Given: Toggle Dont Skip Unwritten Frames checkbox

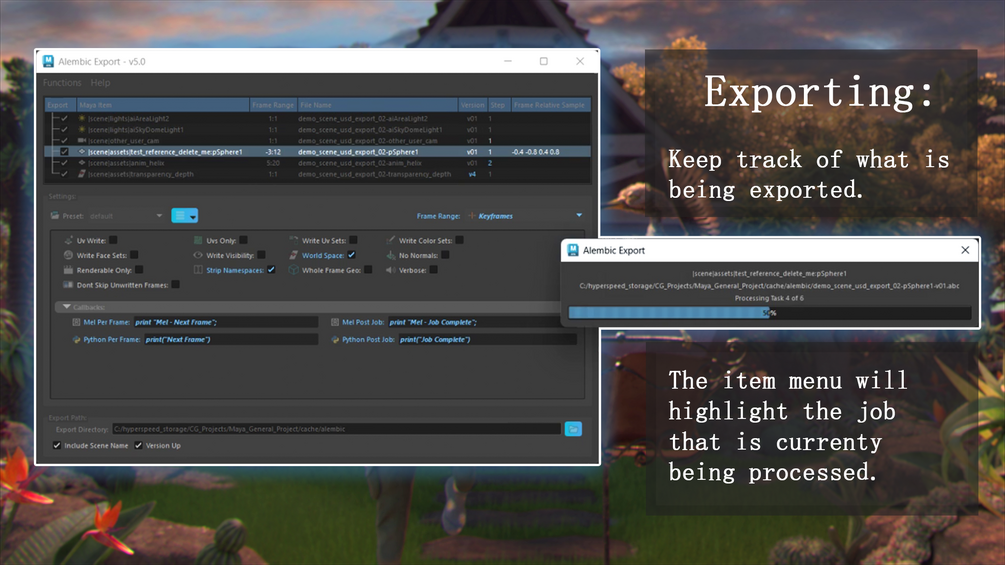Looking at the screenshot, I should (x=176, y=284).
